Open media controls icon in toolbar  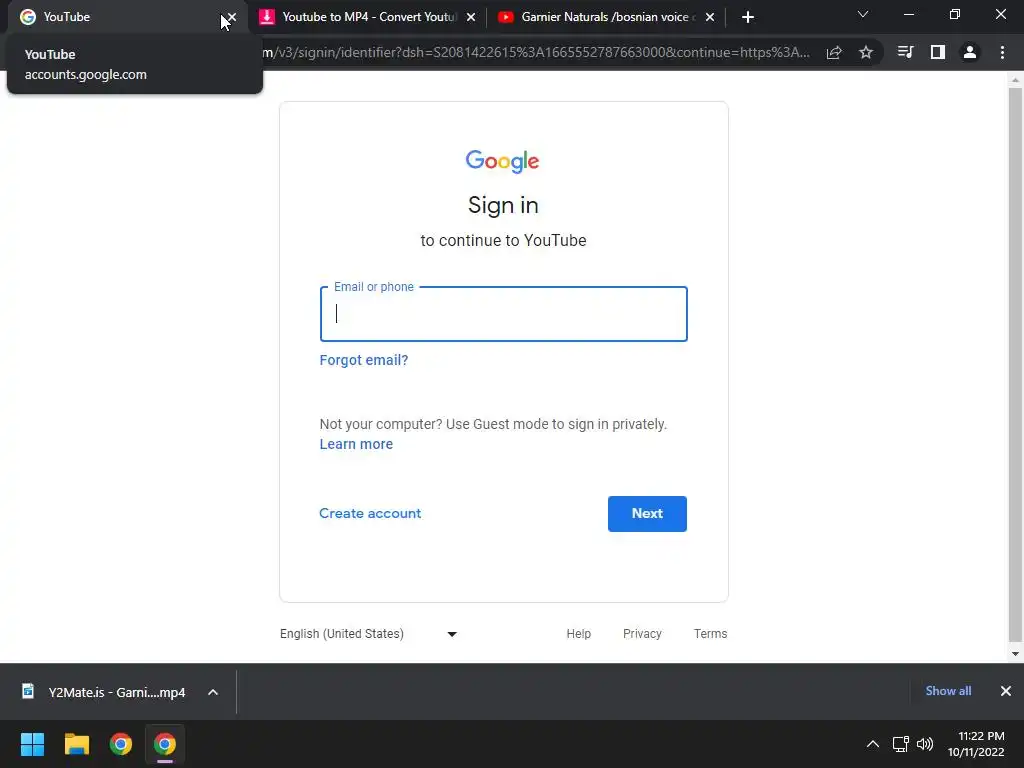tap(906, 52)
